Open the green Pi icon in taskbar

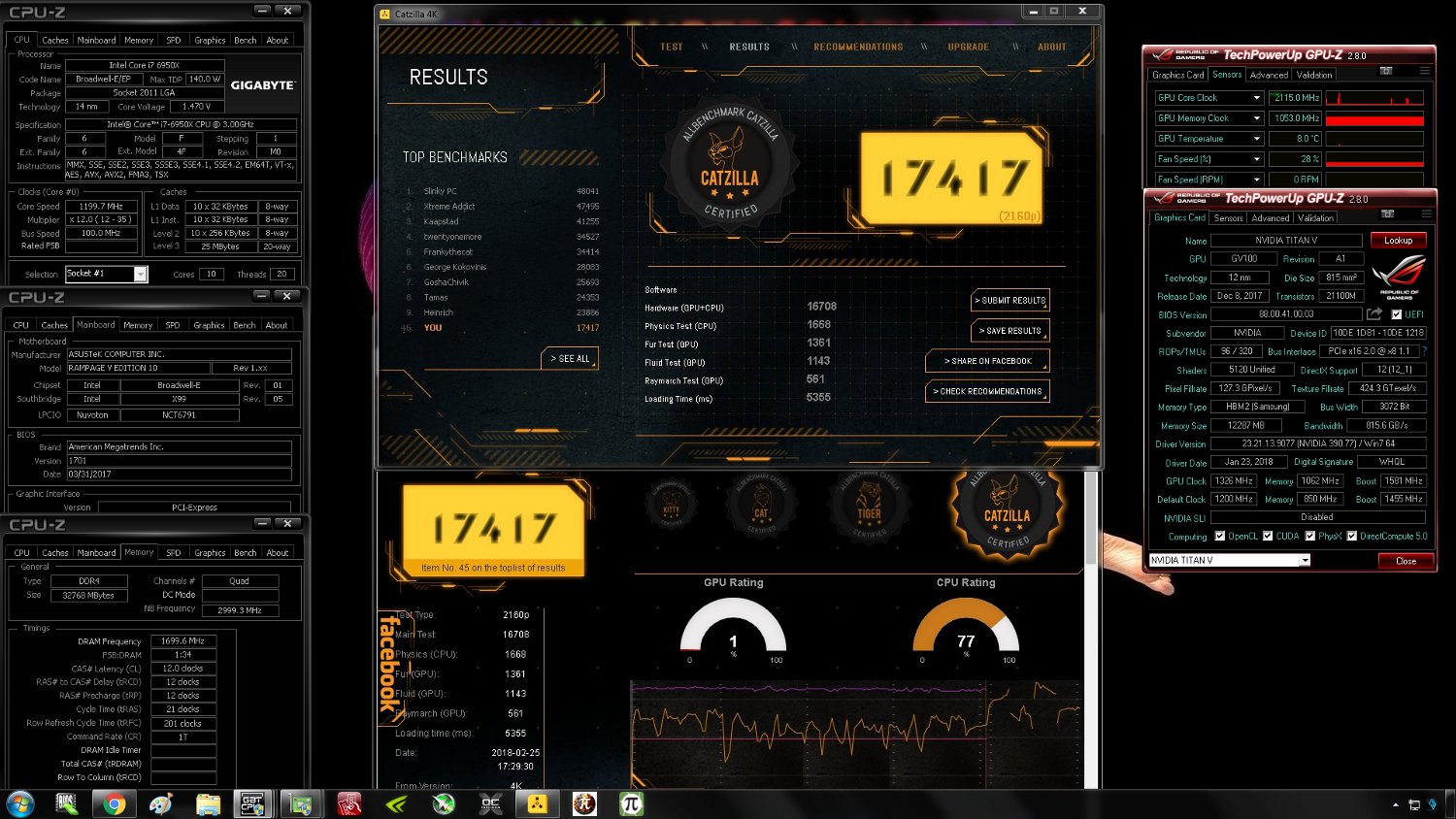pos(631,803)
